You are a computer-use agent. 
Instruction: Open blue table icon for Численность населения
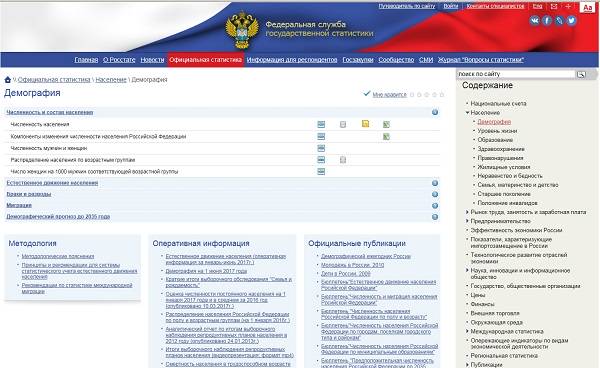click(321, 124)
